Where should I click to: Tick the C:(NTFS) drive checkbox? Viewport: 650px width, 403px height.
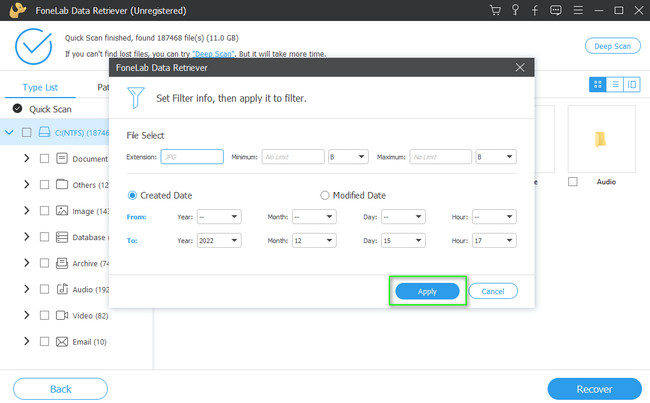[27, 132]
